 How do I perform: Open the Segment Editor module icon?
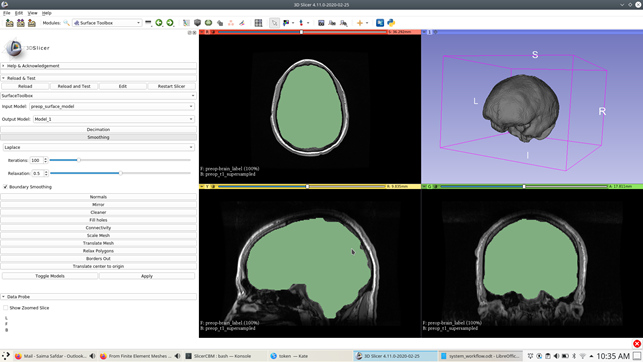click(x=242, y=23)
